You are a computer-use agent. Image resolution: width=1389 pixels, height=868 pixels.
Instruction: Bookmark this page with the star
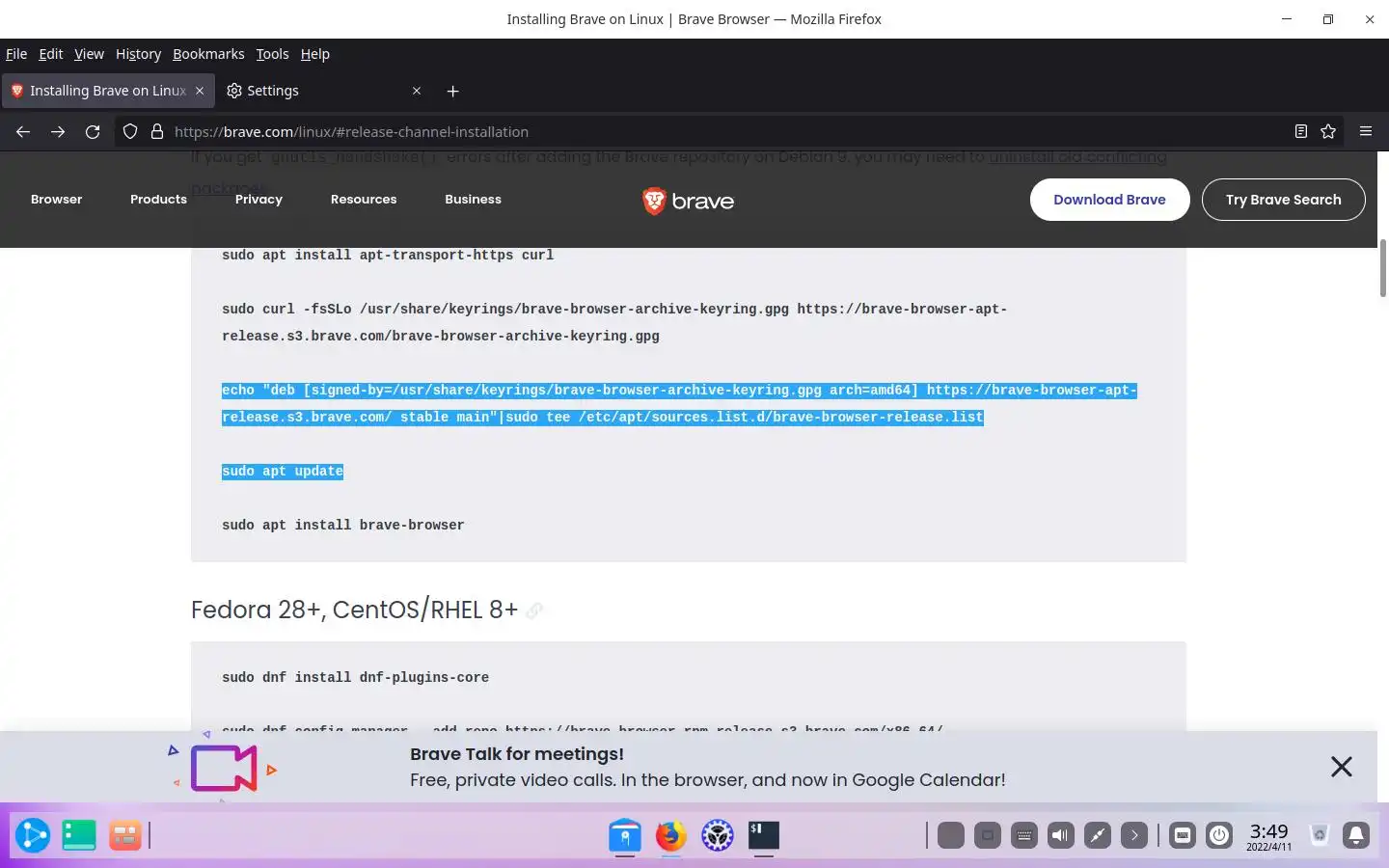tap(1328, 131)
